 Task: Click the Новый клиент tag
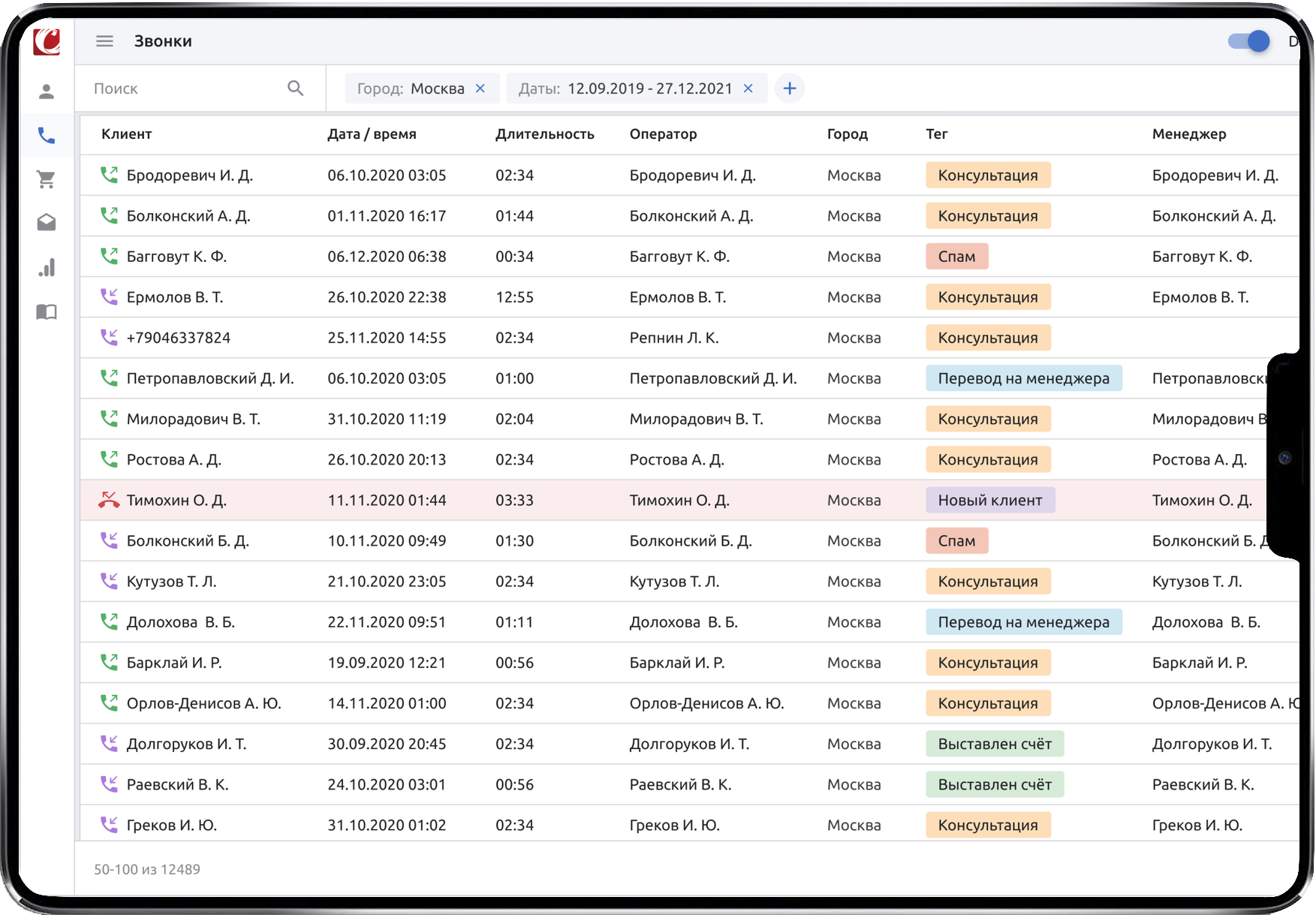coord(989,501)
